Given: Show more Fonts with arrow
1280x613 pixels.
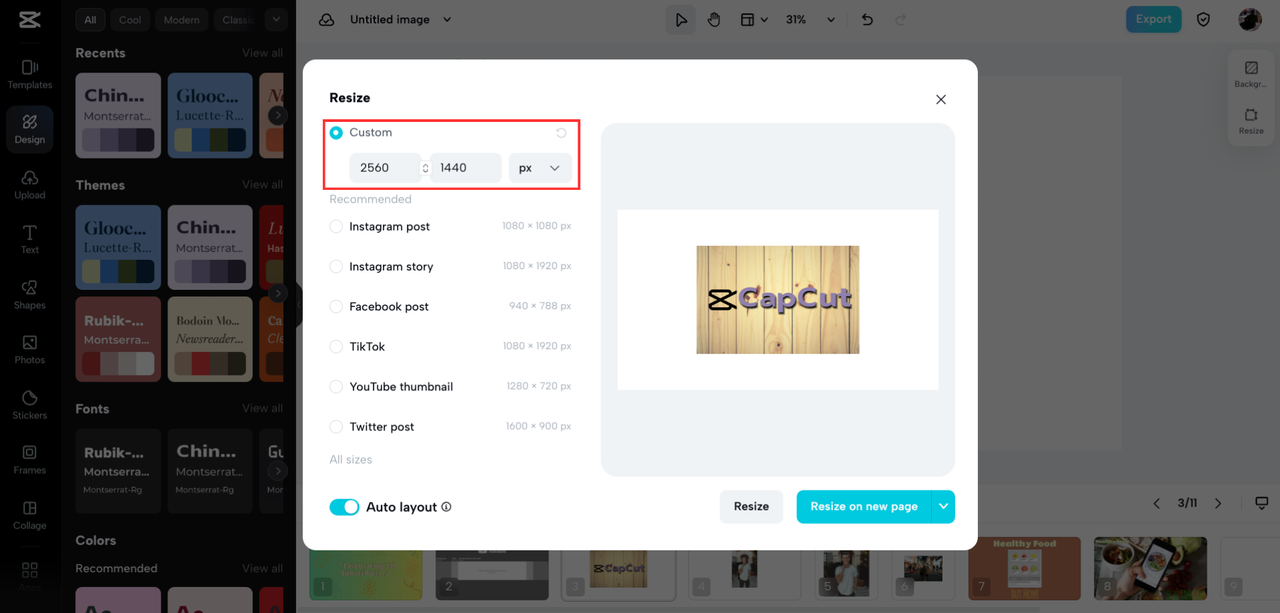Looking at the screenshot, I should (278, 470).
